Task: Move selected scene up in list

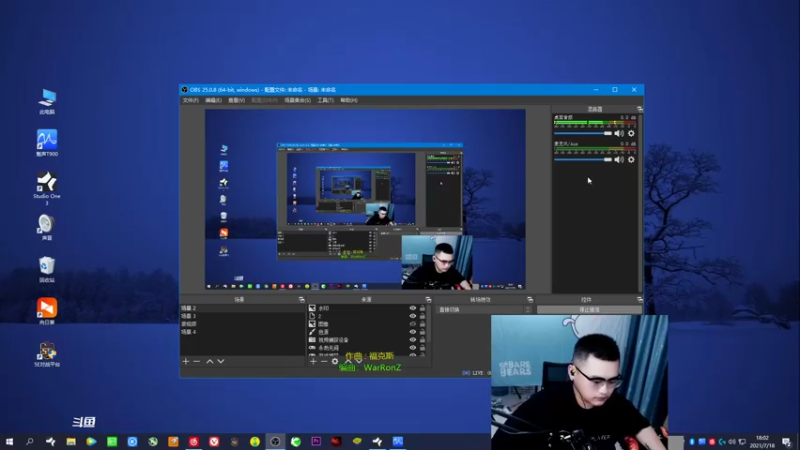Action: (210, 361)
